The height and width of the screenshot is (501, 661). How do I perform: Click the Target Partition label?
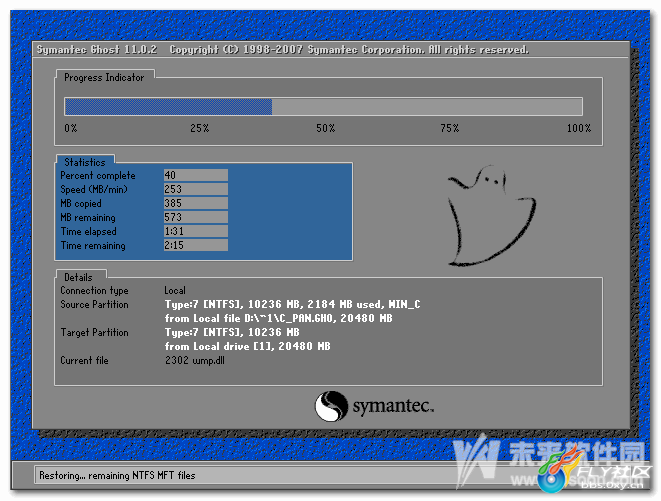click(94, 333)
